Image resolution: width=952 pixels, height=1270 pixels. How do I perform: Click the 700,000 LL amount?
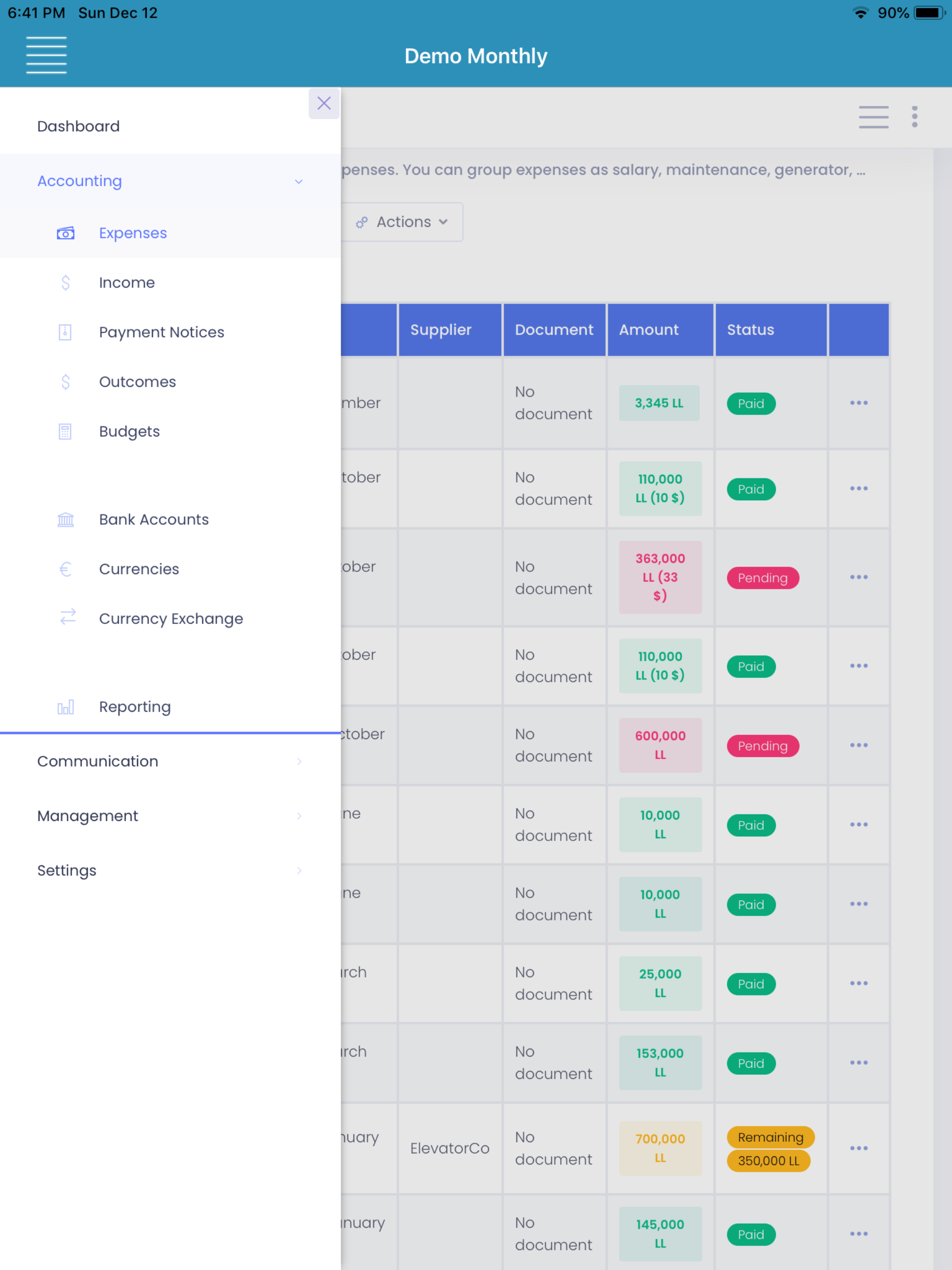661,1148
